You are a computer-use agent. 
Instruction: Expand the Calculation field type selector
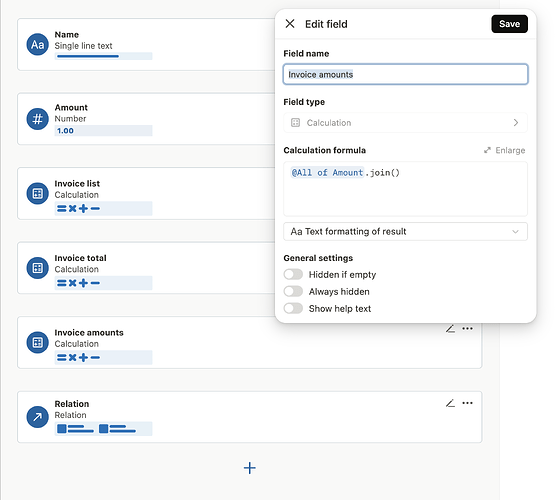(405, 123)
